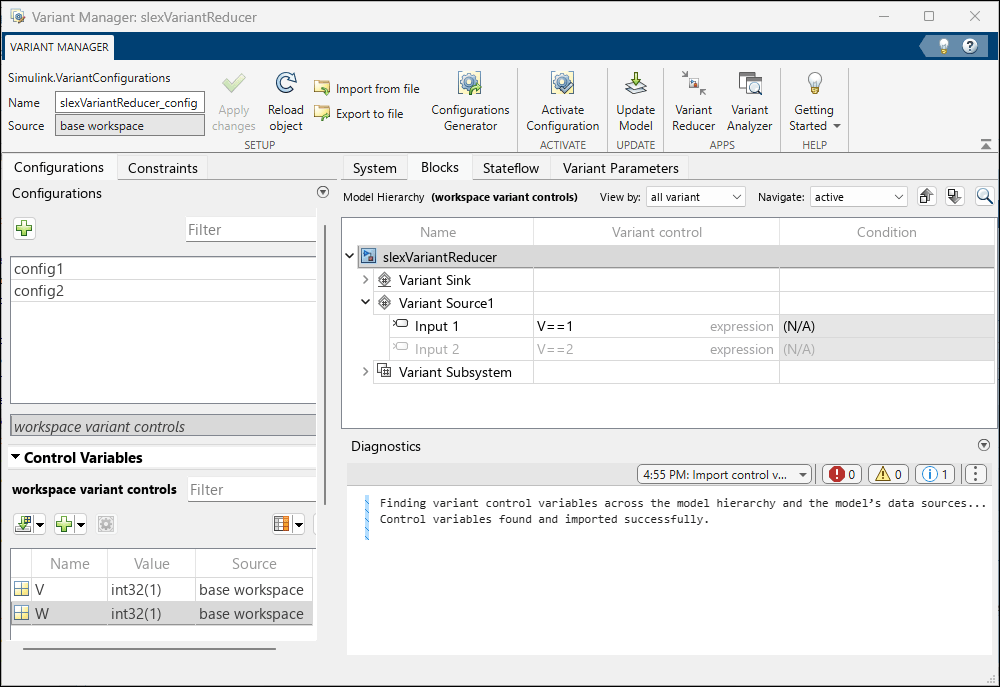The width and height of the screenshot is (1000, 687).
Task: Click control variables Filter field
Action: [x=251, y=489]
